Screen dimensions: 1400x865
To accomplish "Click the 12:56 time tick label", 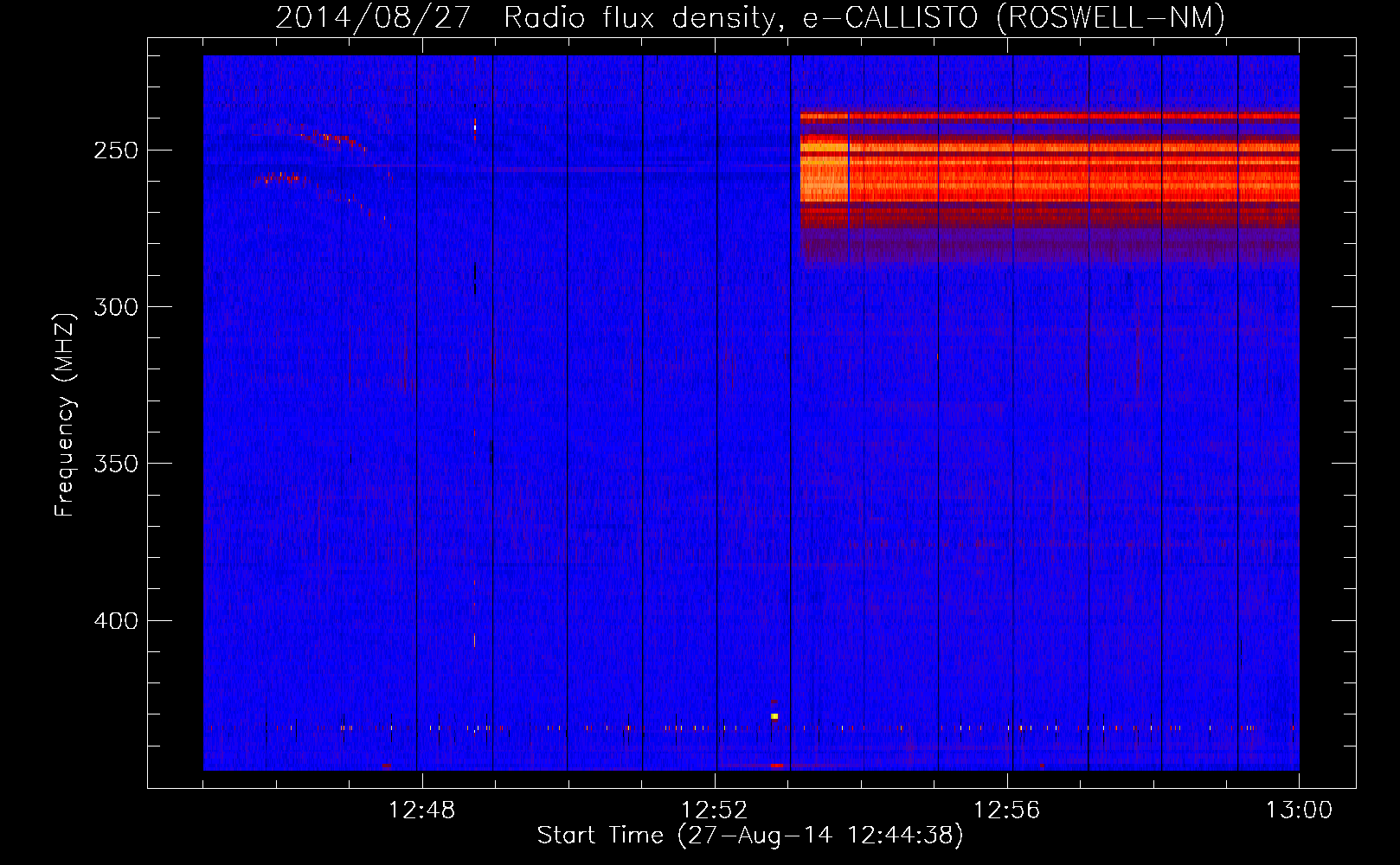I will coord(1007,811).
